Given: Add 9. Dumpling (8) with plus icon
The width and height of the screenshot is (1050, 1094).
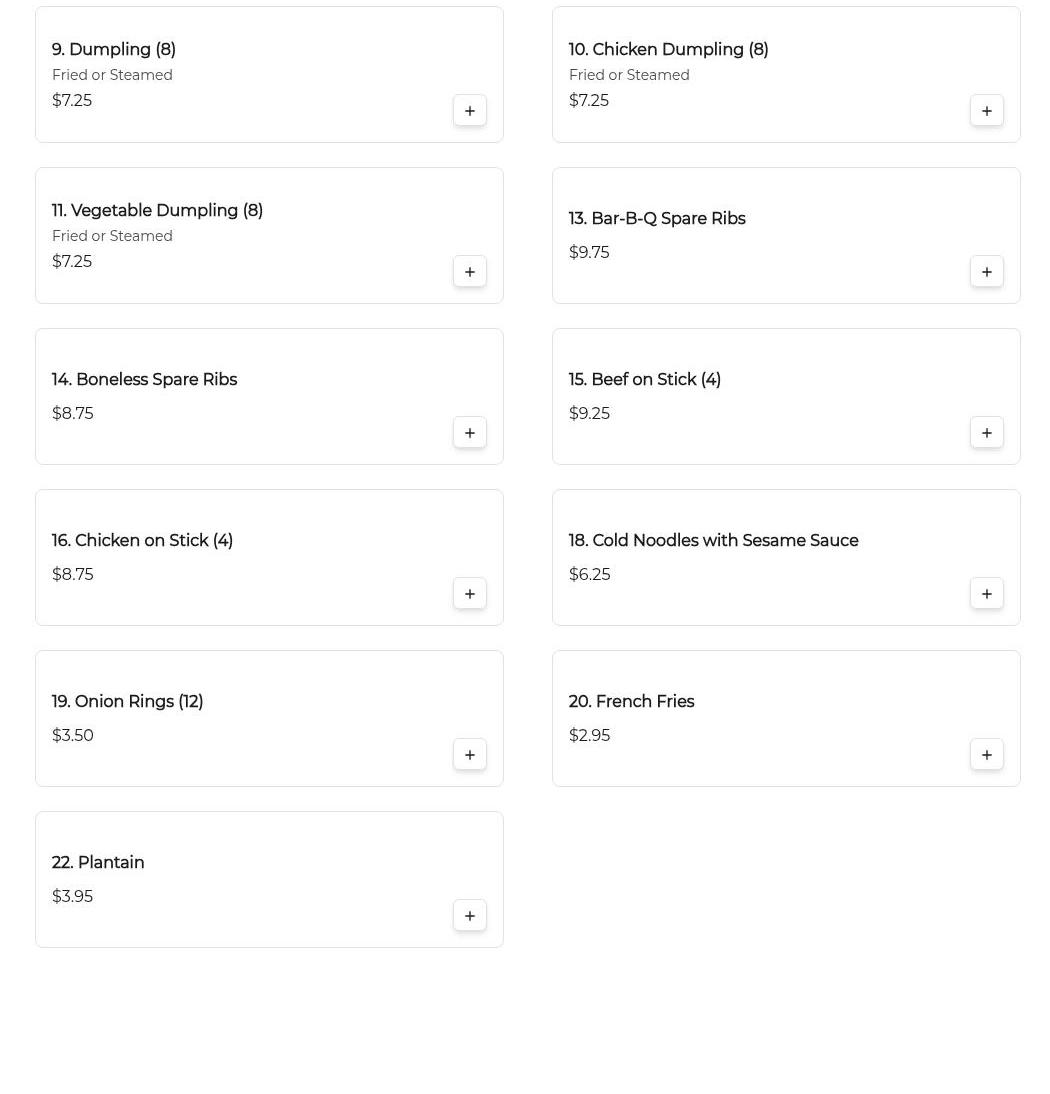Looking at the screenshot, I should coord(470,111).
